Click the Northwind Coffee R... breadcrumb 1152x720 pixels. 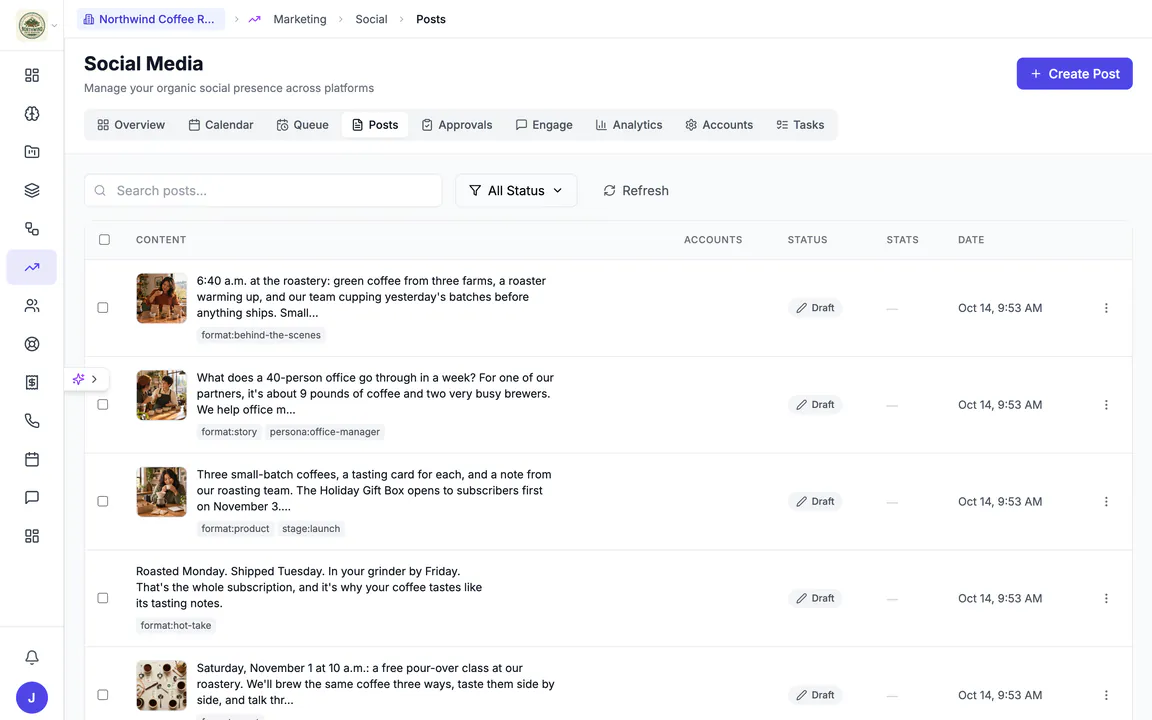click(151, 19)
